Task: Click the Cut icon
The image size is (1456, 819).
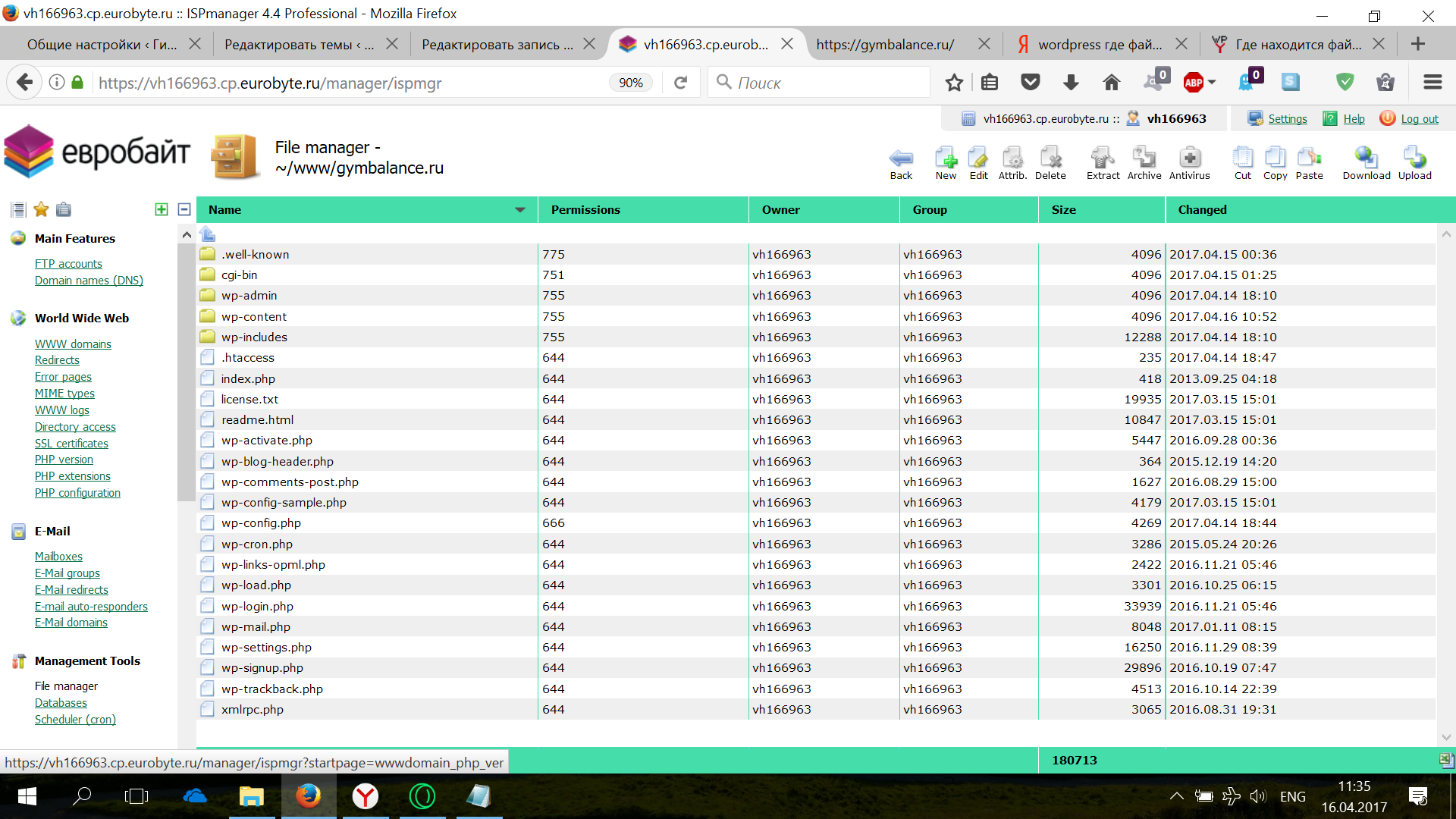Action: 1243,163
